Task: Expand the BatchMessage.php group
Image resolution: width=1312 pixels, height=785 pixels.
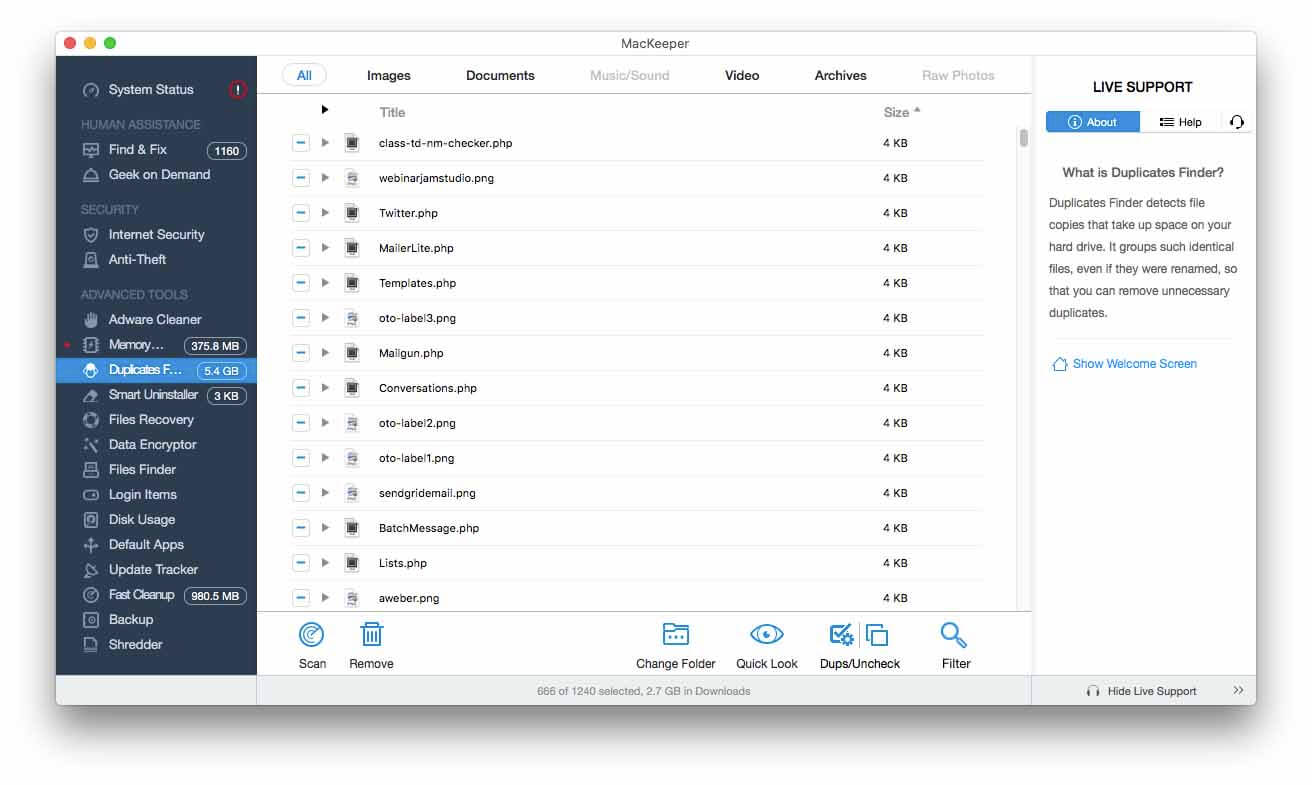Action: pyautogui.click(x=325, y=528)
